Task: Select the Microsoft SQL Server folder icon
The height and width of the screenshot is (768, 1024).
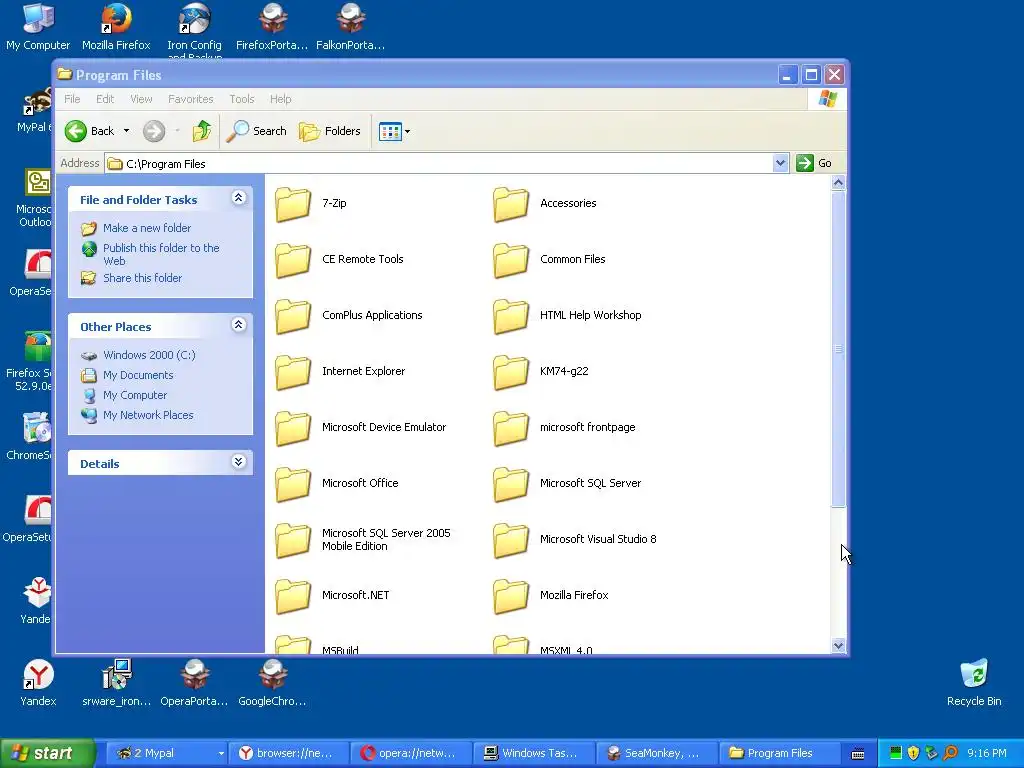Action: 511,484
